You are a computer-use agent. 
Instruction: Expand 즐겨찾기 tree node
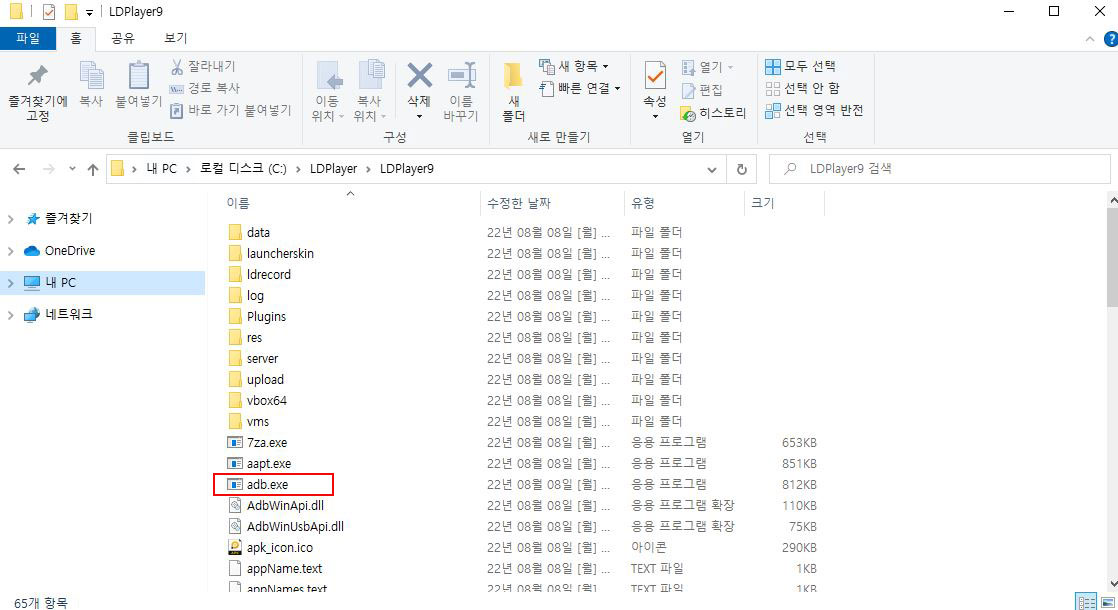[11, 219]
